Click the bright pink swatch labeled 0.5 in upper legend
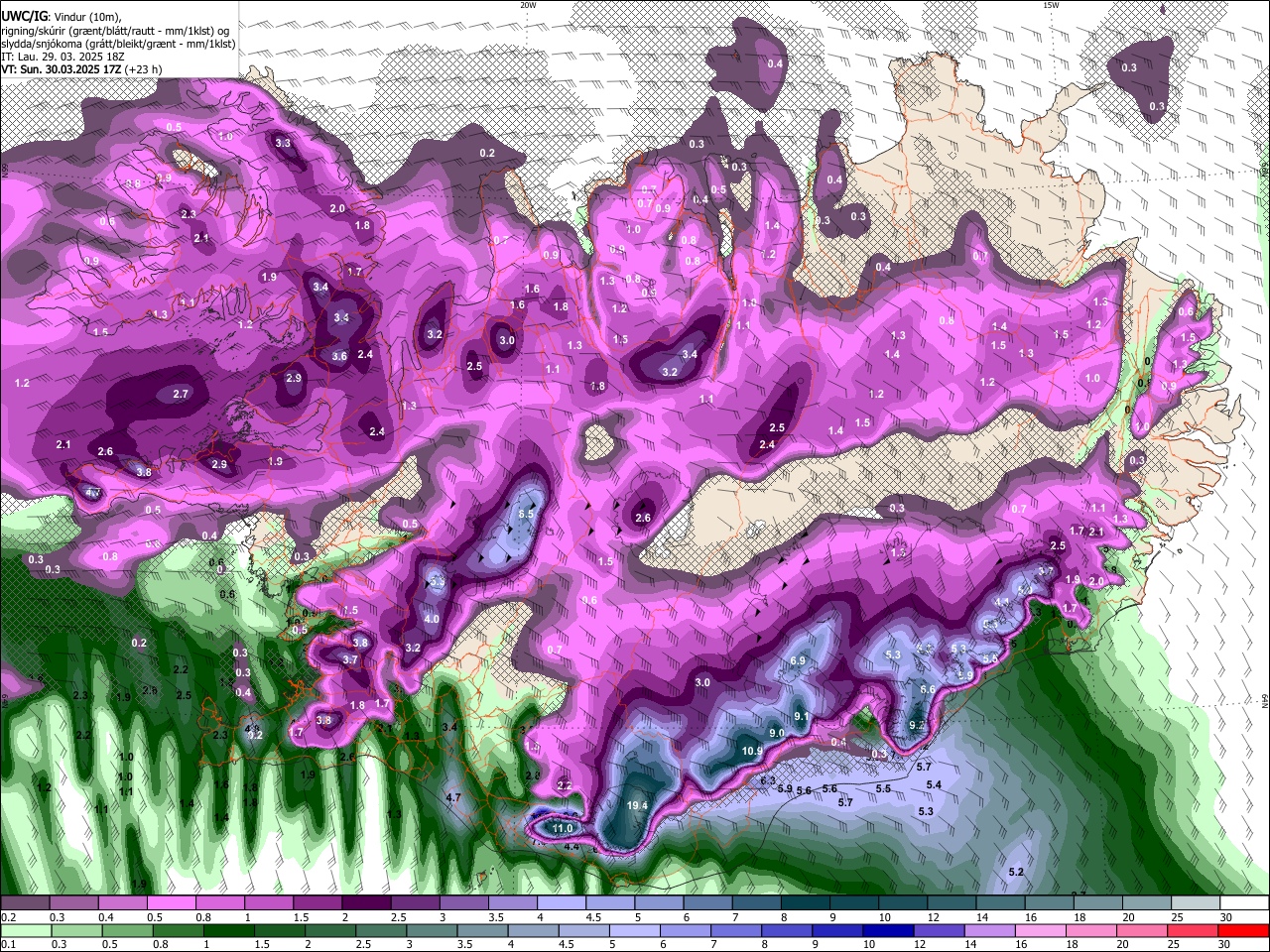Viewport: 1270px width, 952px height. [x=171, y=903]
